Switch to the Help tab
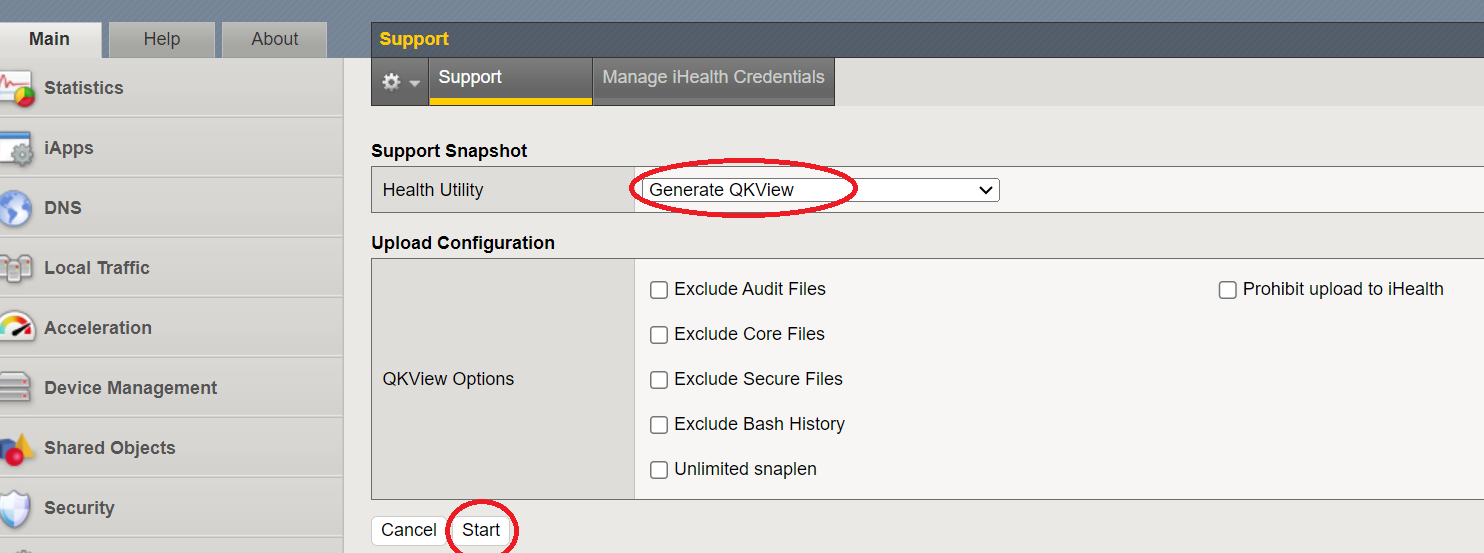Viewport: 1484px width, 553px height. click(x=162, y=39)
